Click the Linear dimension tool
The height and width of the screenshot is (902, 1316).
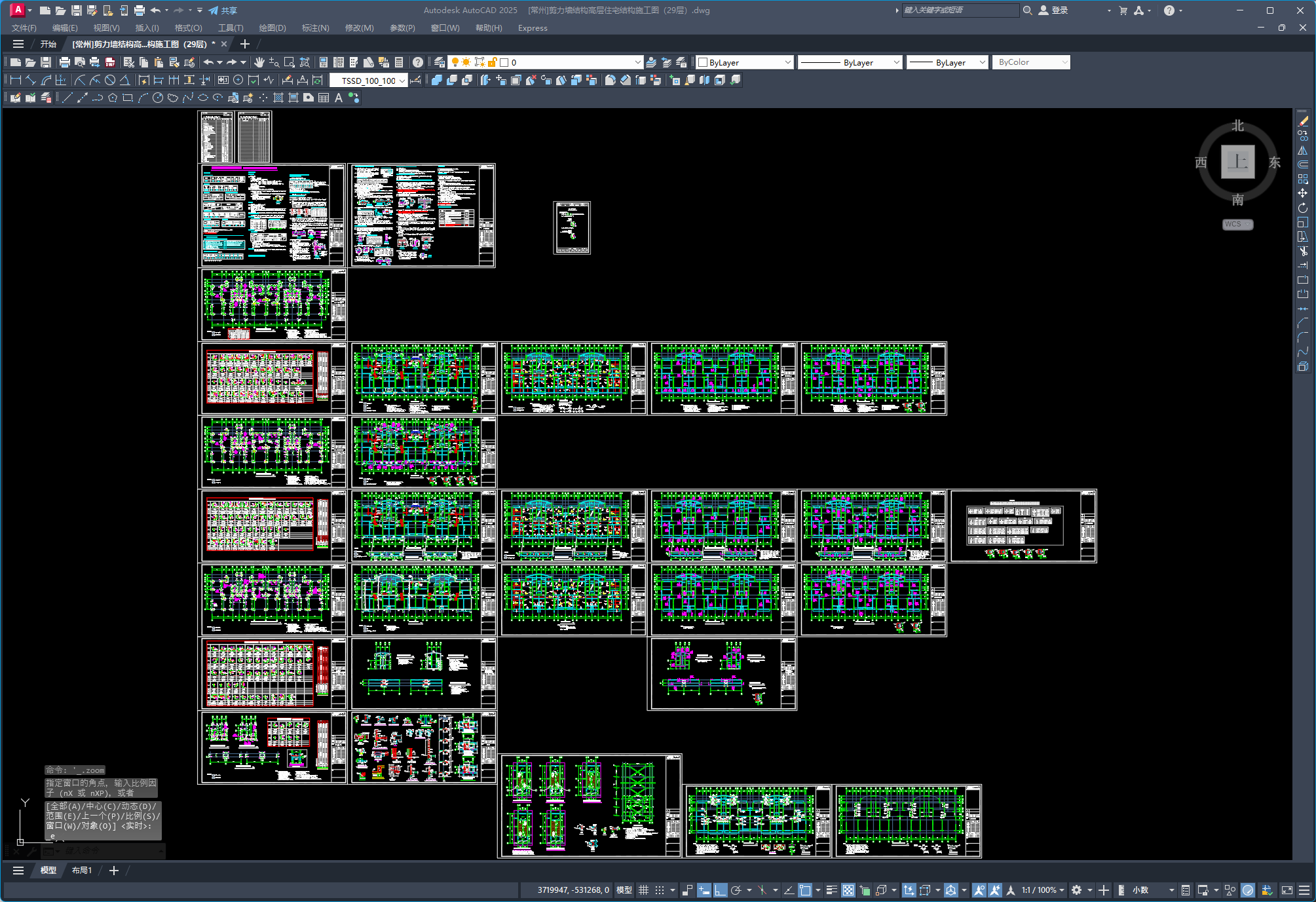pos(16,80)
